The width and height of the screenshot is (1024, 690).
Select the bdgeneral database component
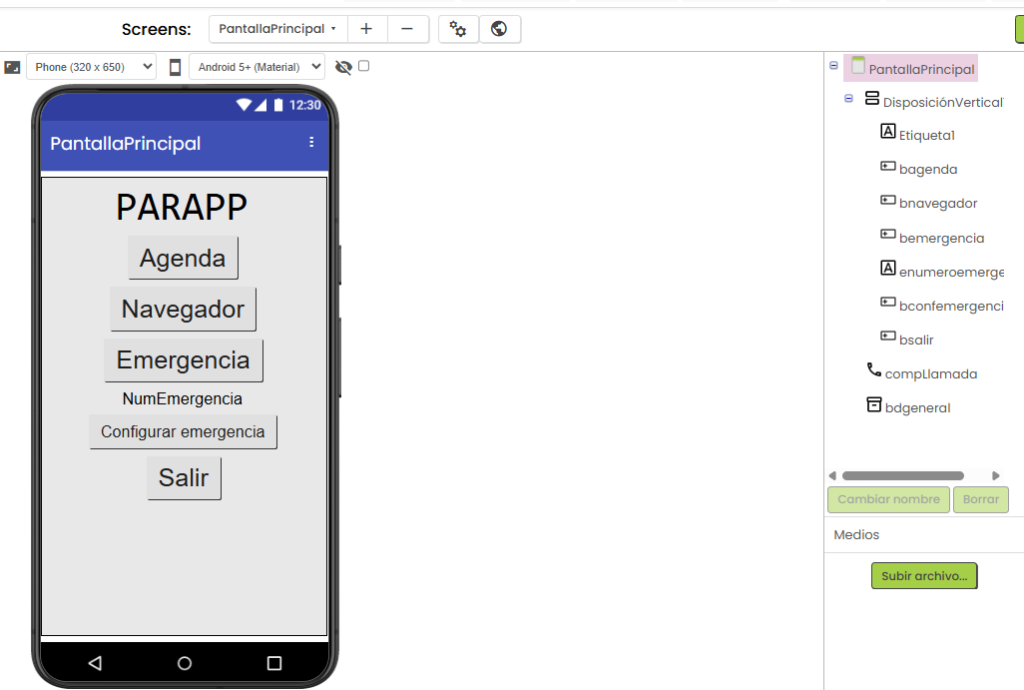click(917, 408)
